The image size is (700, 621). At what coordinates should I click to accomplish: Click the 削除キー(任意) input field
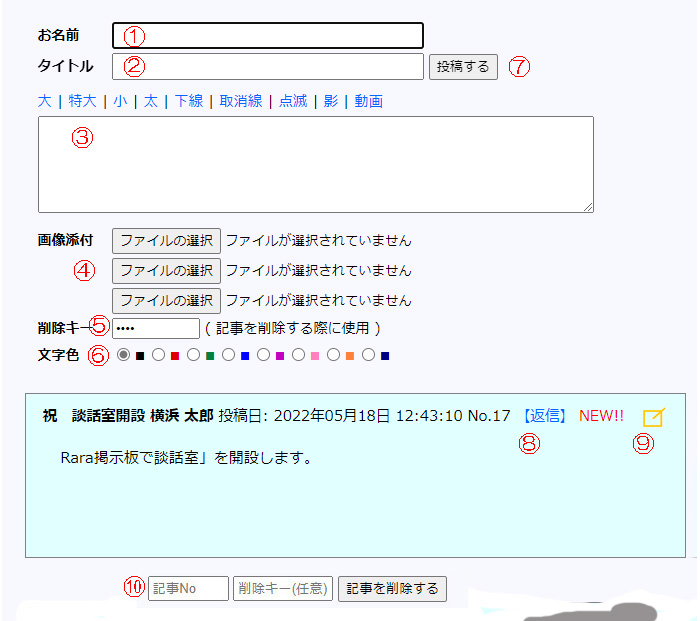[283, 588]
